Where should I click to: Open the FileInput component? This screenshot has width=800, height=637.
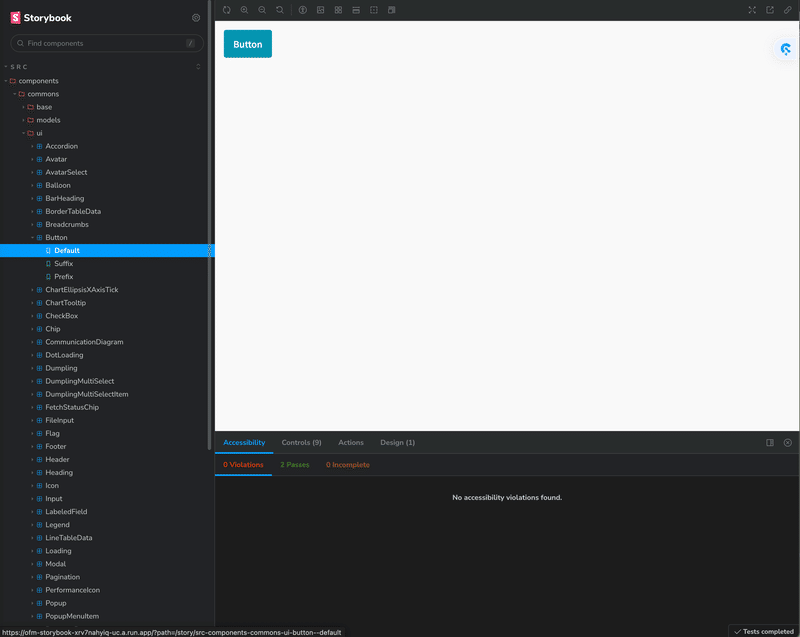pyautogui.click(x=60, y=420)
